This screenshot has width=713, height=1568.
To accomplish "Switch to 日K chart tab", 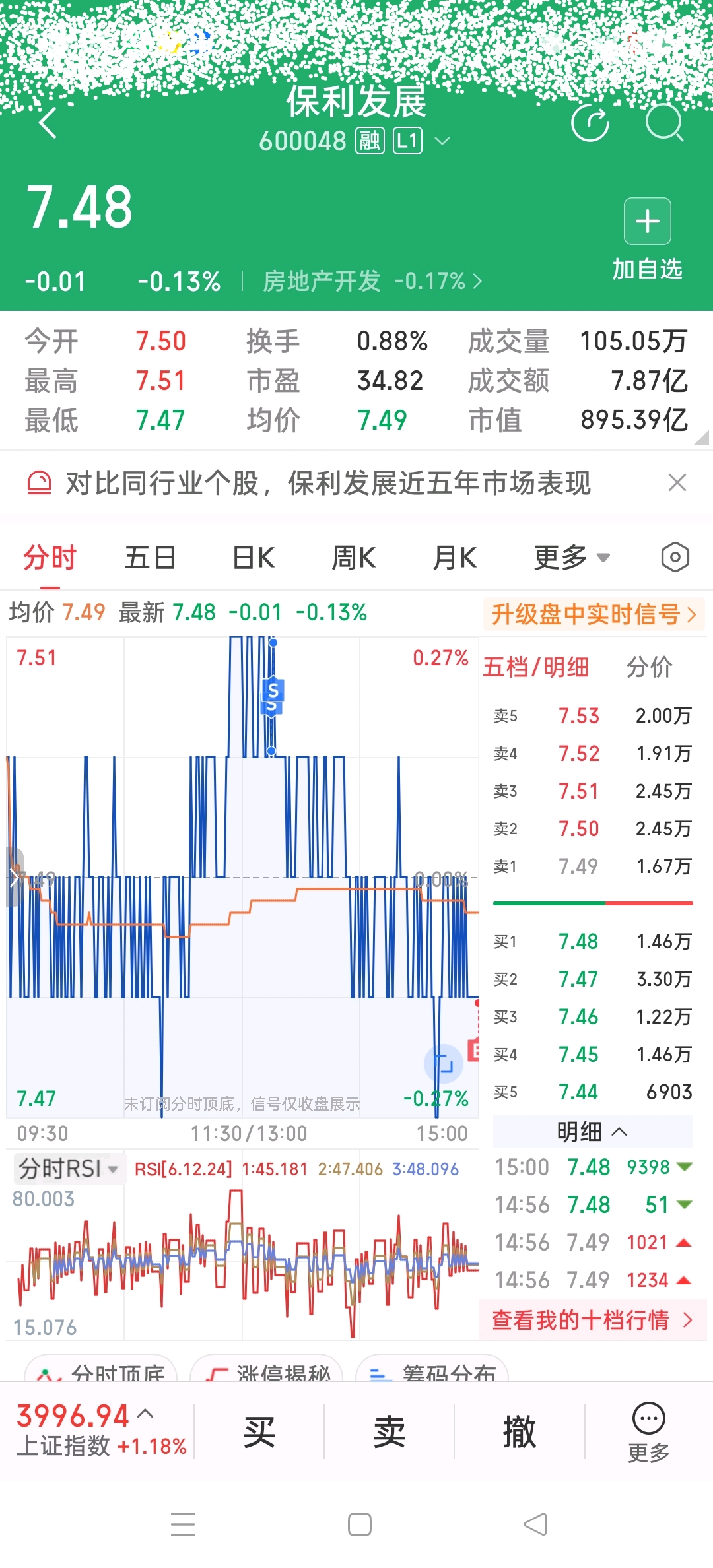I will point(254,558).
